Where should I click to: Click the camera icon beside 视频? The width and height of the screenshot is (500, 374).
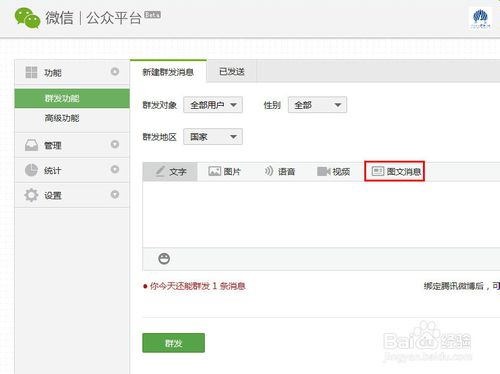click(x=323, y=171)
